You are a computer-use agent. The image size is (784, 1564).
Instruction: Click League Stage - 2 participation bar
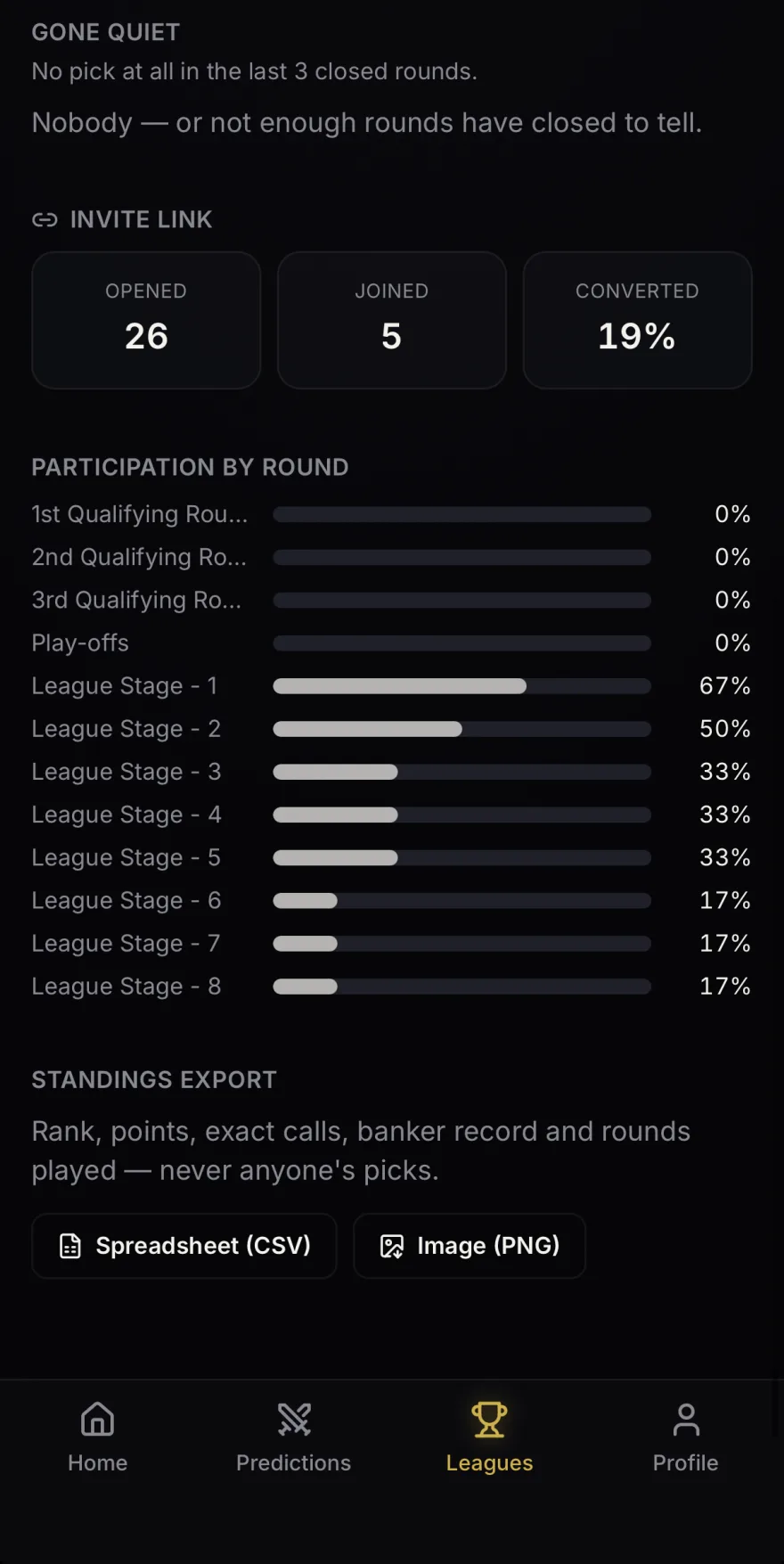461,729
